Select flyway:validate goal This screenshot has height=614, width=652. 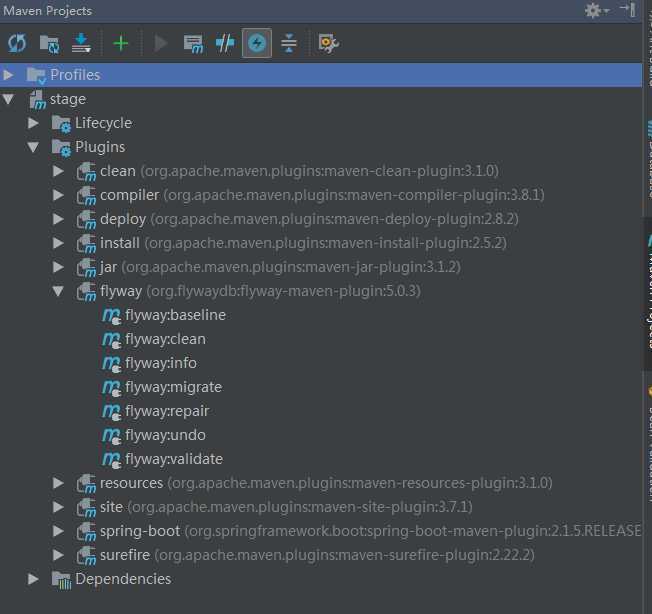click(x=174, y=459)
